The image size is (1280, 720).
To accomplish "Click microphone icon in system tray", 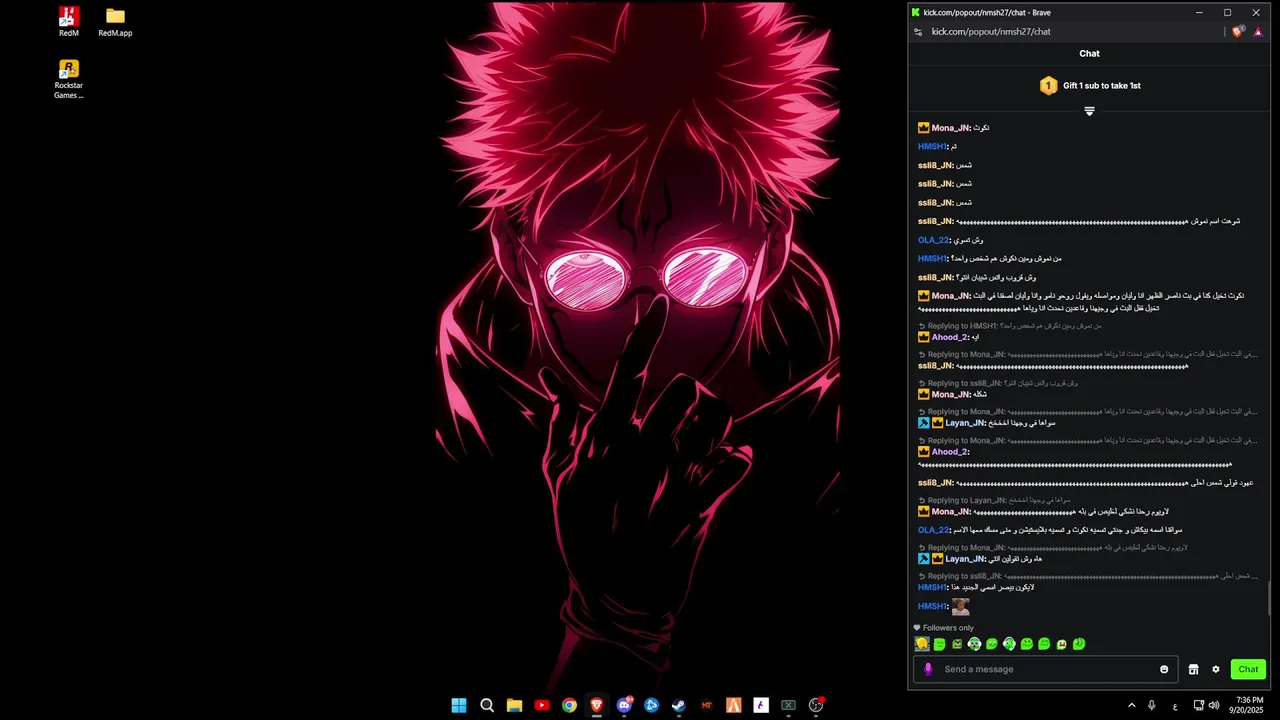I will click(1152, 705).
